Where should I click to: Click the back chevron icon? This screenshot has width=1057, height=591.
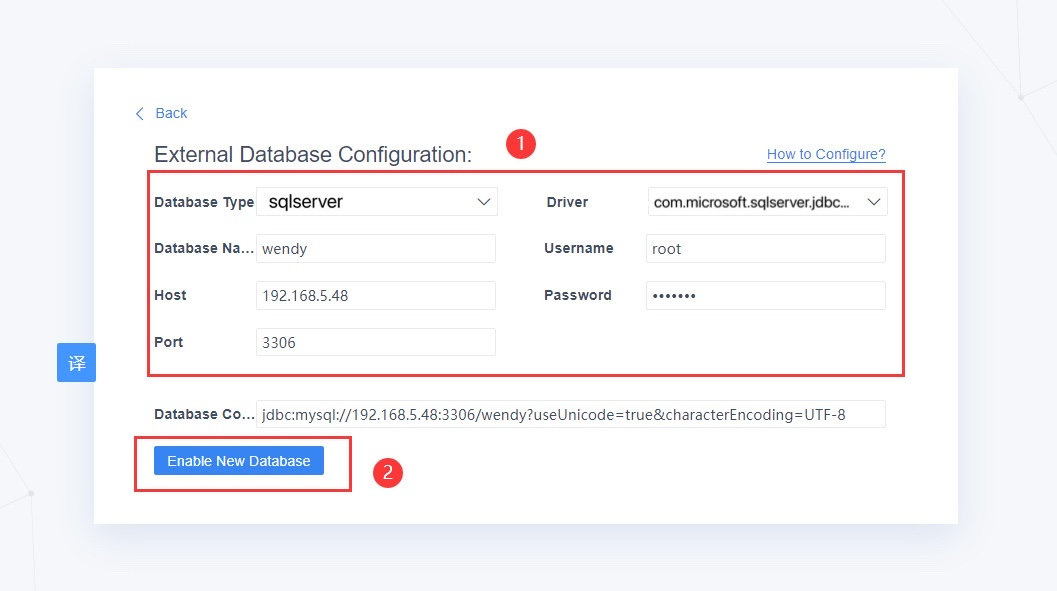[140, 113]
